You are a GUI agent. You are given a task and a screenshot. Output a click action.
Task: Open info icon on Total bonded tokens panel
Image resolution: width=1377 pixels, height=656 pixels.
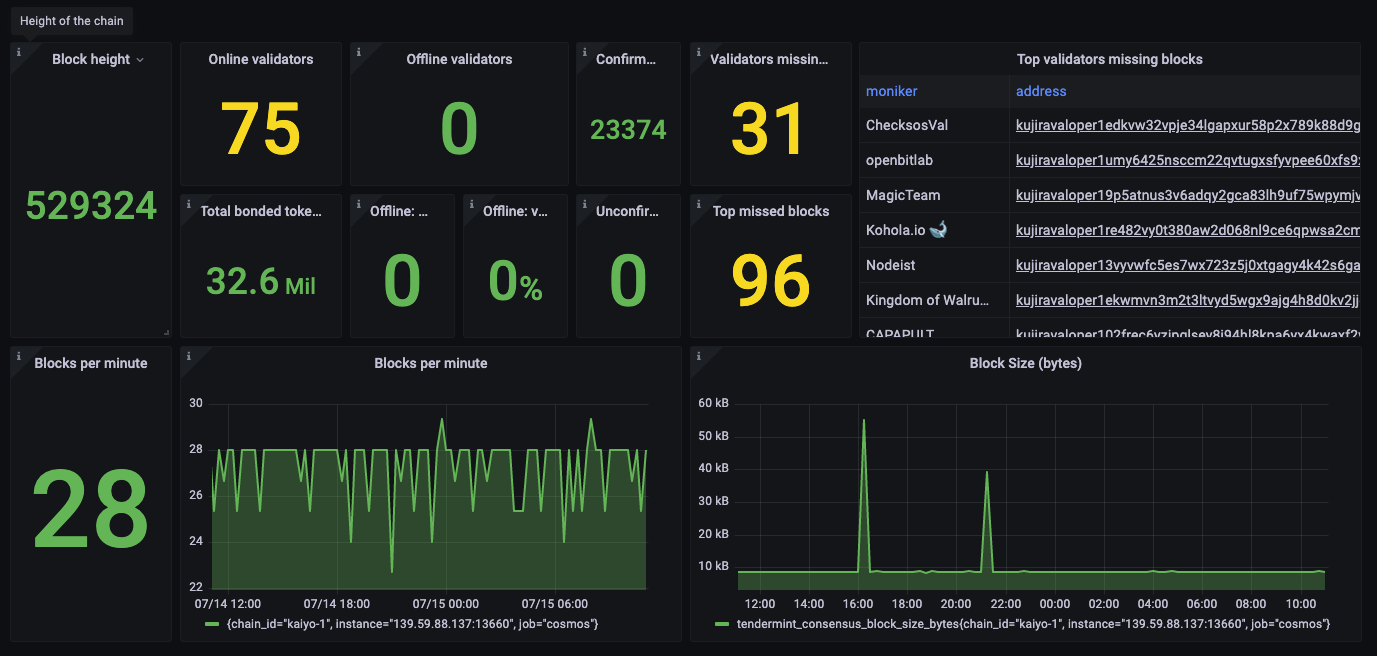187,201
